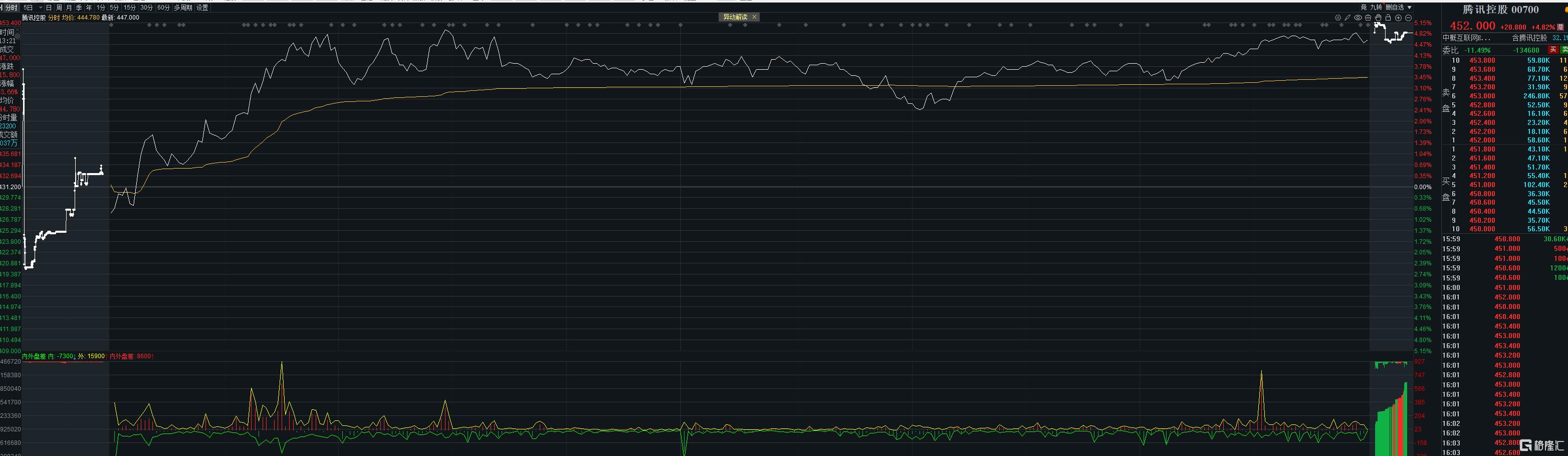Select the drawing quill pen tool
The width and height of the screenshot is (1568, 456).
(1348, 18)
